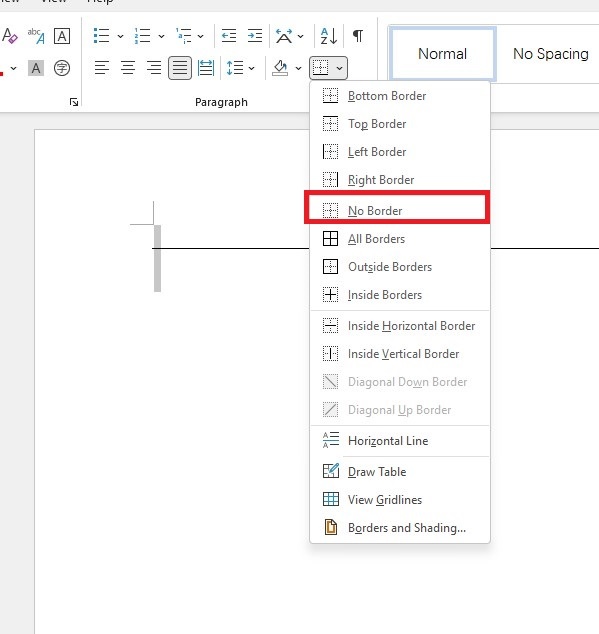Viewport: 599px width, 634px height.
Task: Click the Bottom Border grid icon
Action: tap(330, 96)
